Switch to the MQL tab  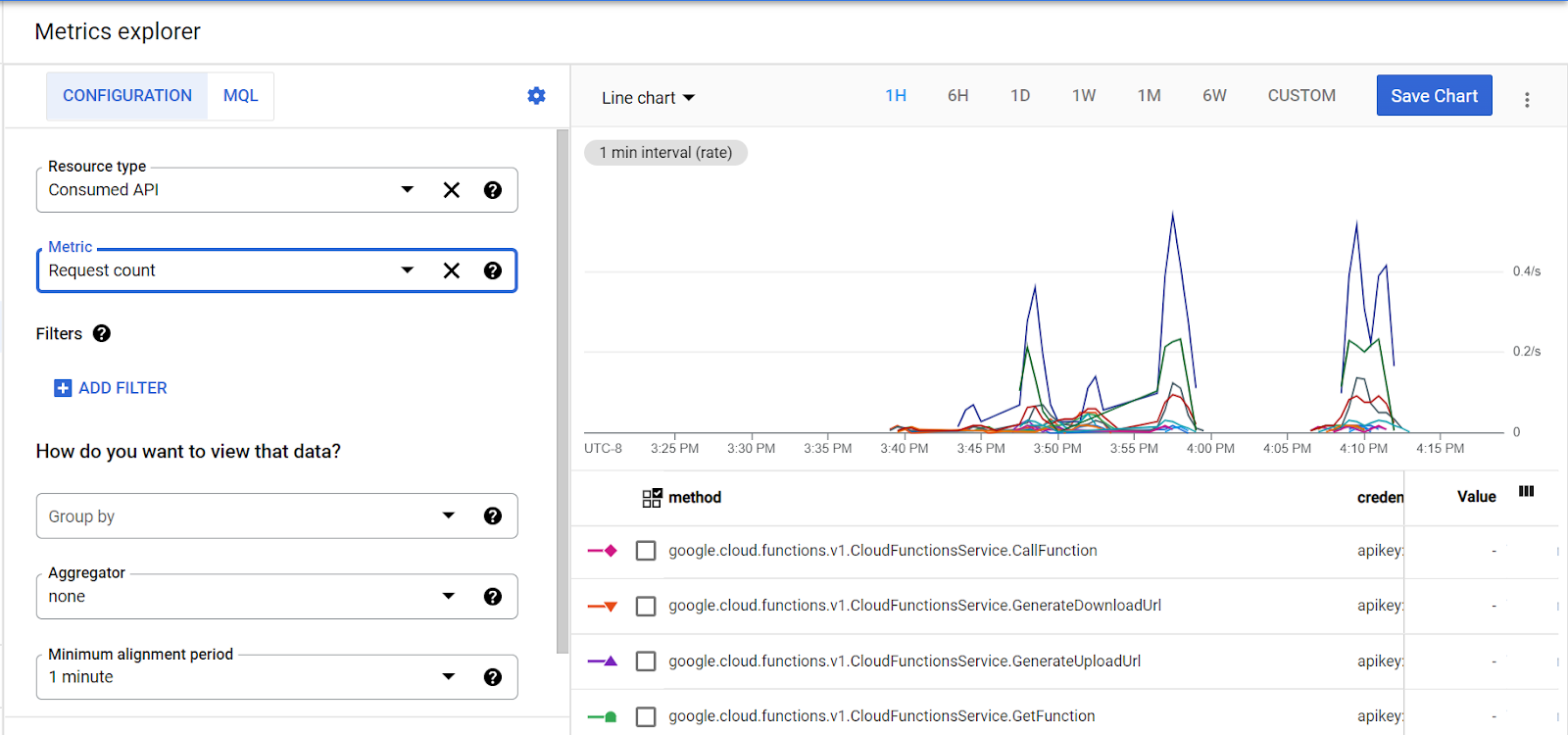240,96
